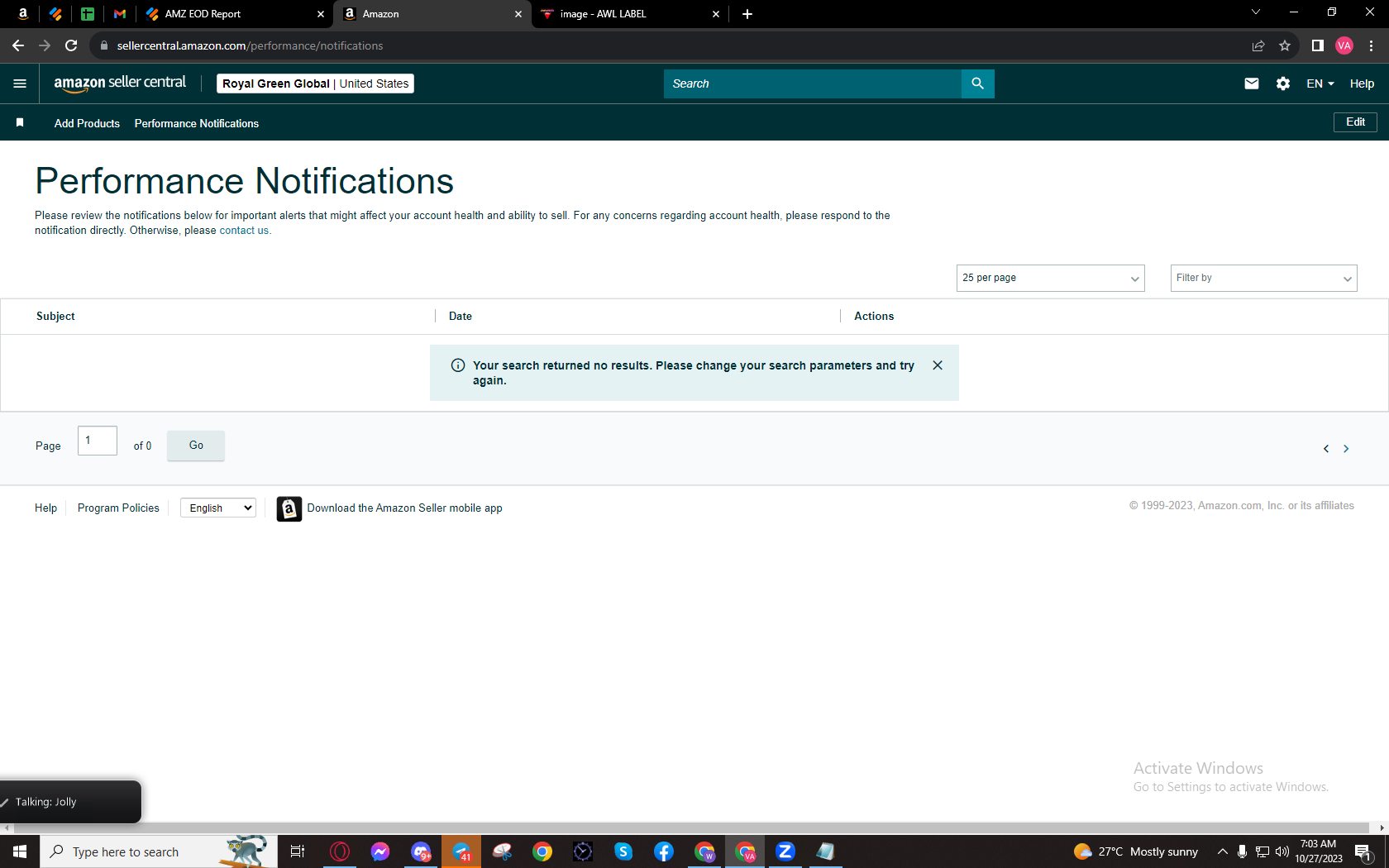Open the Gmail pinned tab
The height and width of the screenshot is (868, 1389).
pos(120,14)
